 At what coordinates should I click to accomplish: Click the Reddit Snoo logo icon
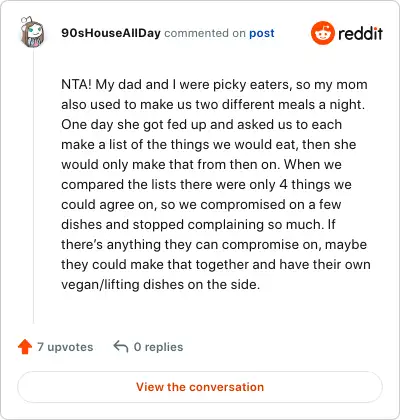322,33
